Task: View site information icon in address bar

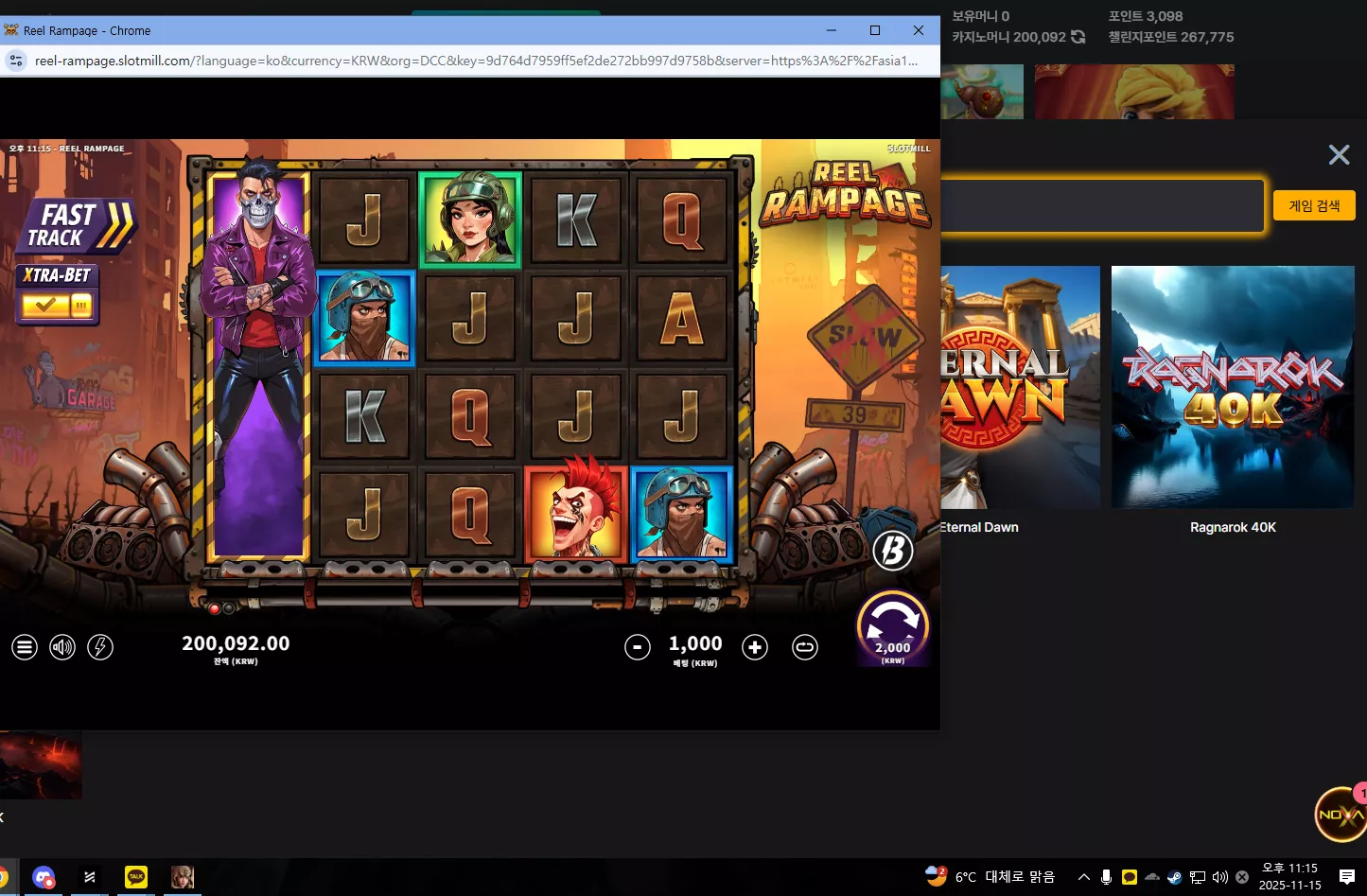Action: click(x=16, y=61)
